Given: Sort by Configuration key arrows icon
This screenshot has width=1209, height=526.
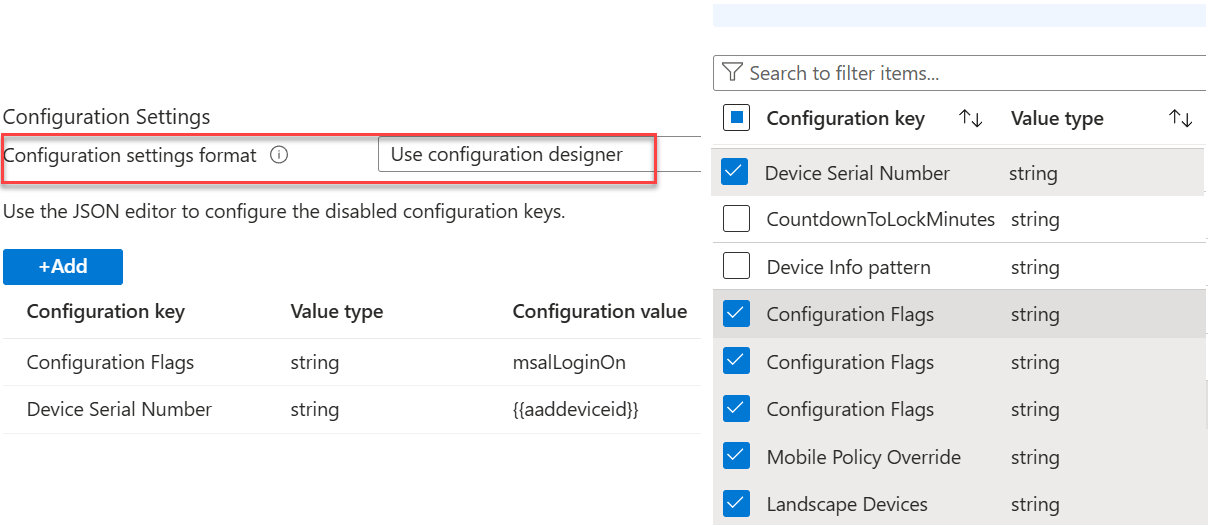Looking at the screenshot, I should pyautogui.click(x=970, y=119).
